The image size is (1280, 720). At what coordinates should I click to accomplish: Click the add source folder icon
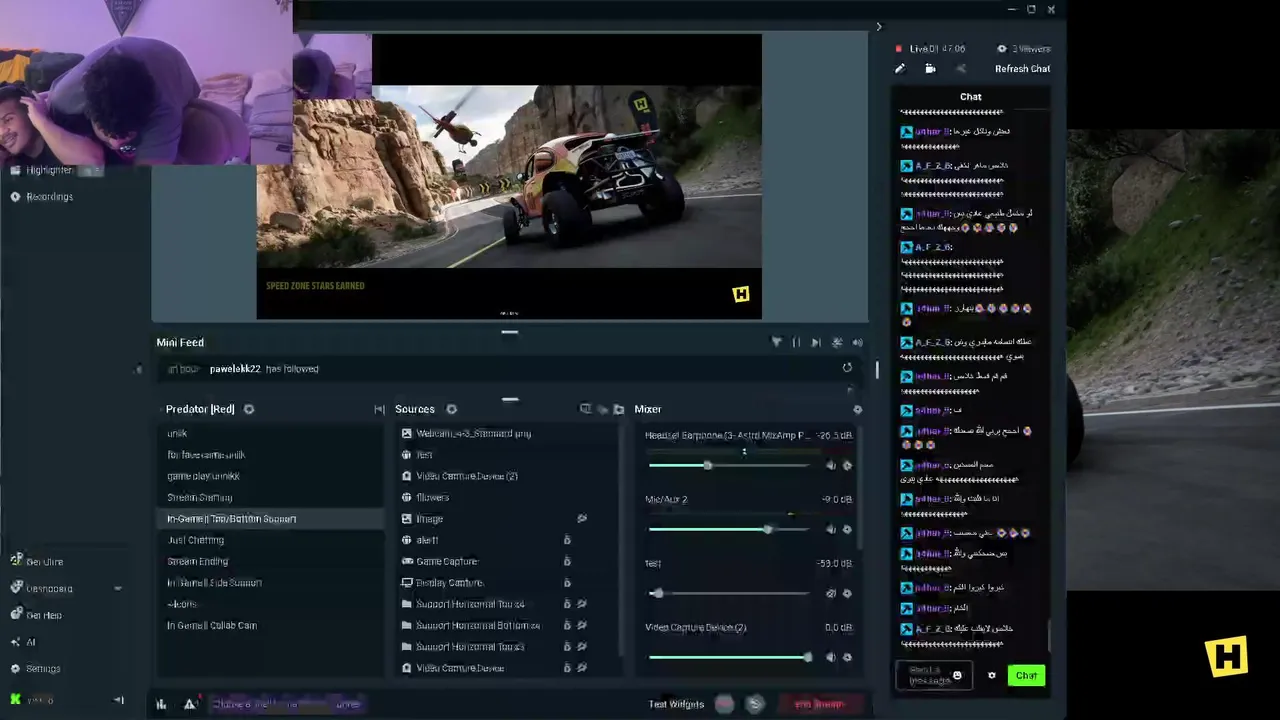(x=619, y=409)
